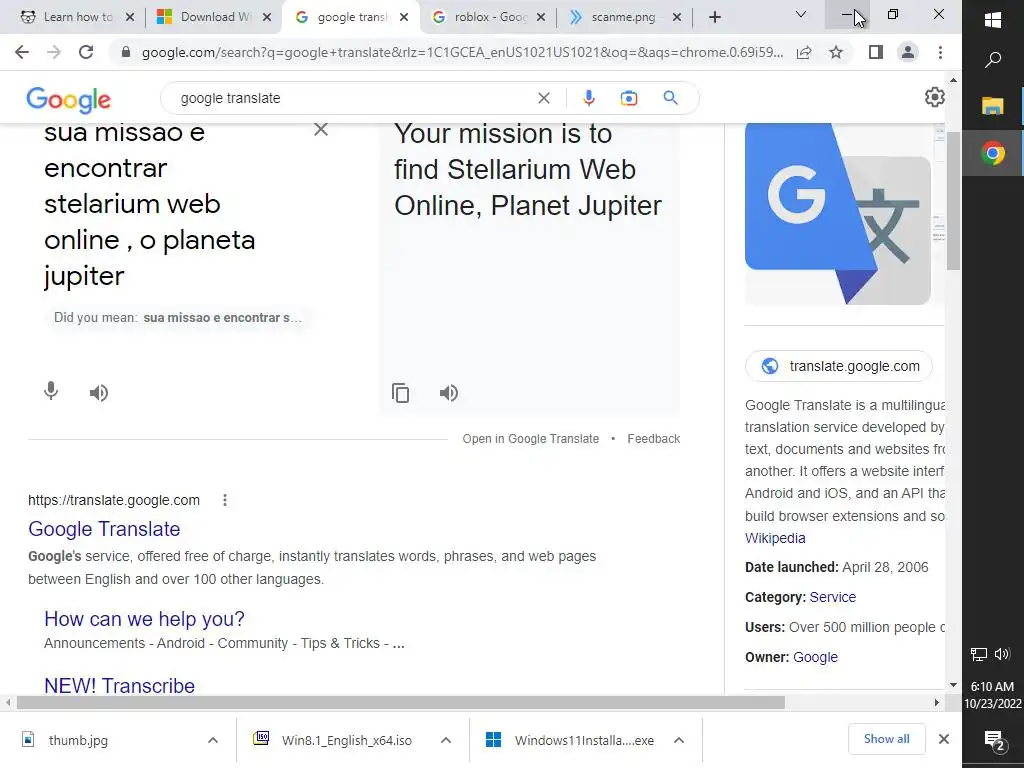Open Wikipedia link in knowledge panel
Screen dimensions: 1024x768
tap(775, 538)
